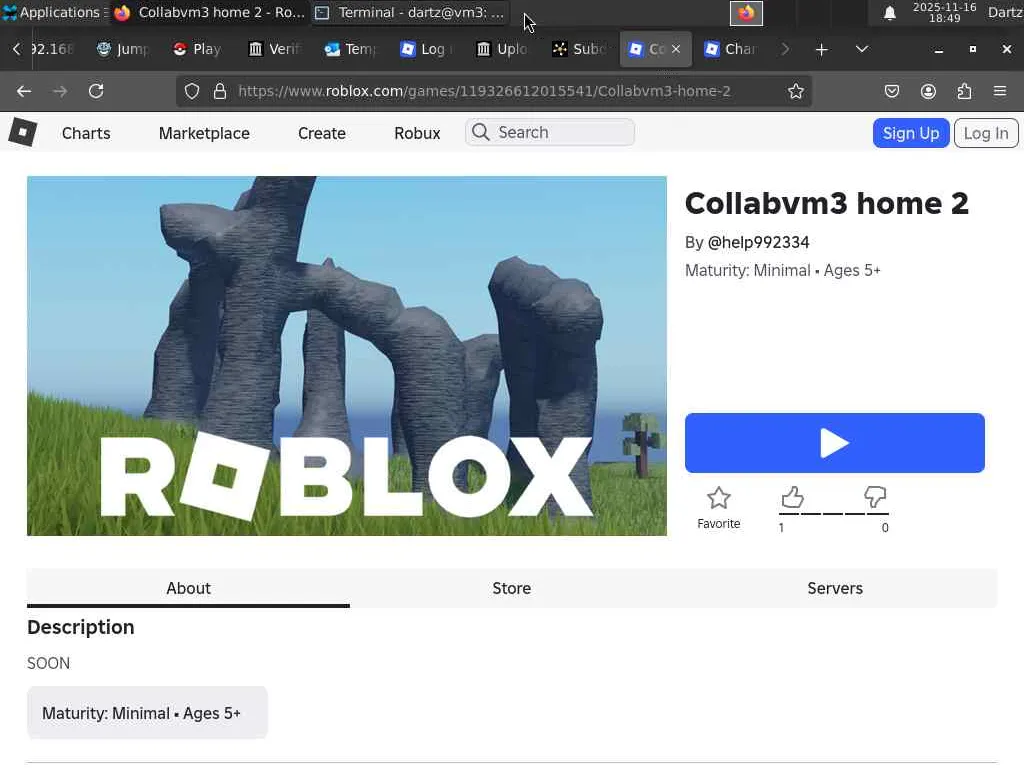Reload the page in browser toolbar
The image size is (1024, 768).
[96, 91]
